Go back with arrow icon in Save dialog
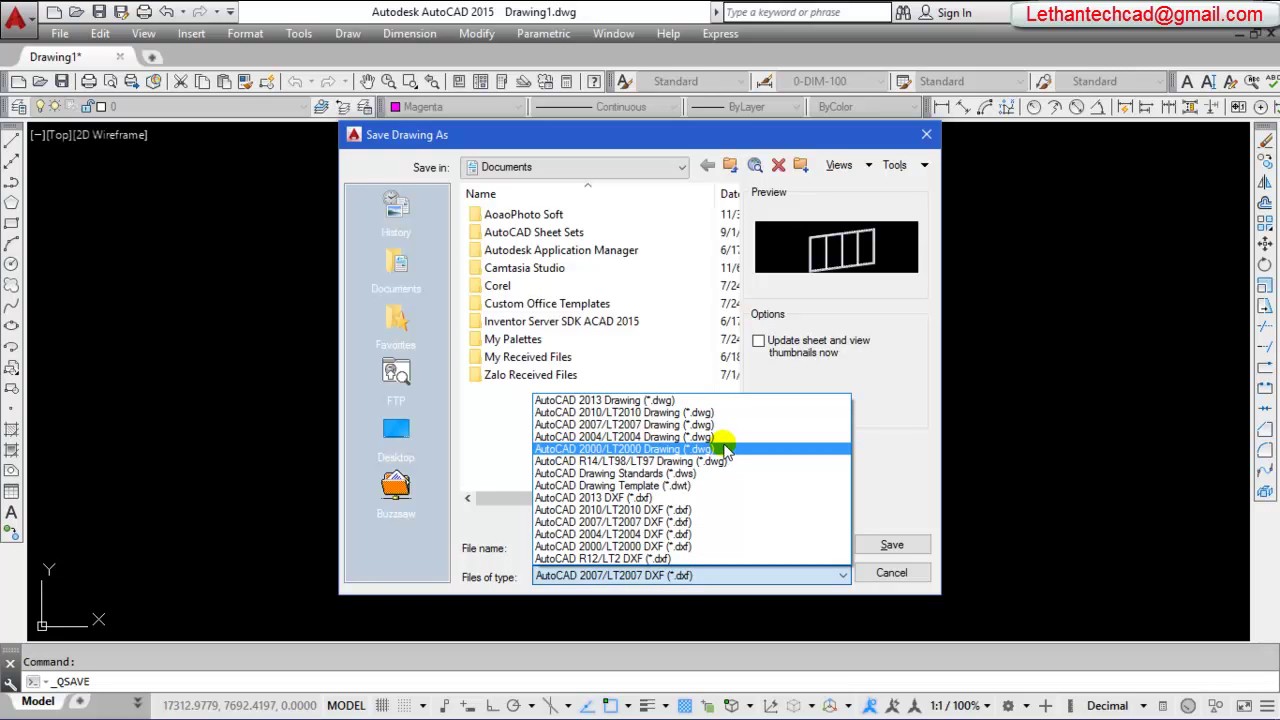Viewport: 1280px width, 720px height. click(x=707, y=165)
